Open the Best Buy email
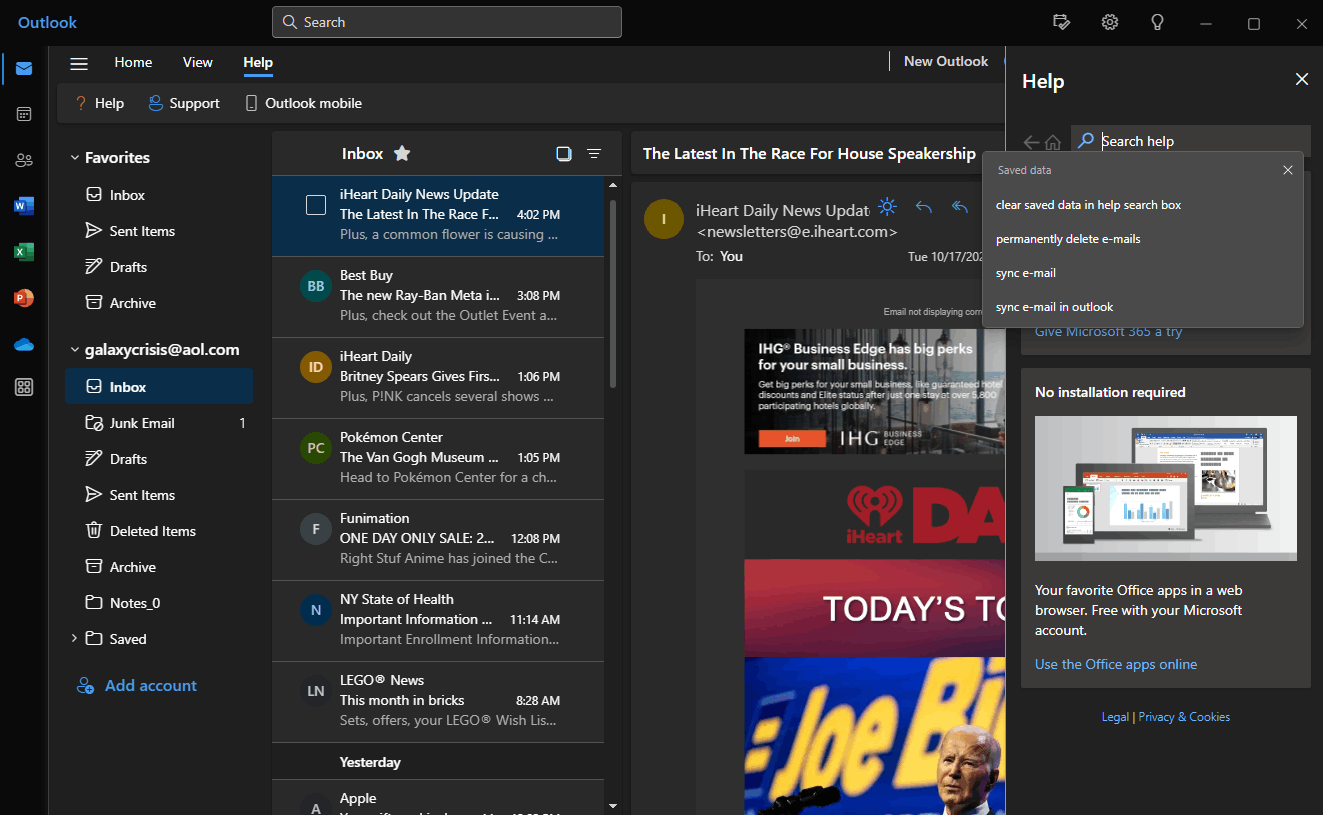 tap(438, 297)
